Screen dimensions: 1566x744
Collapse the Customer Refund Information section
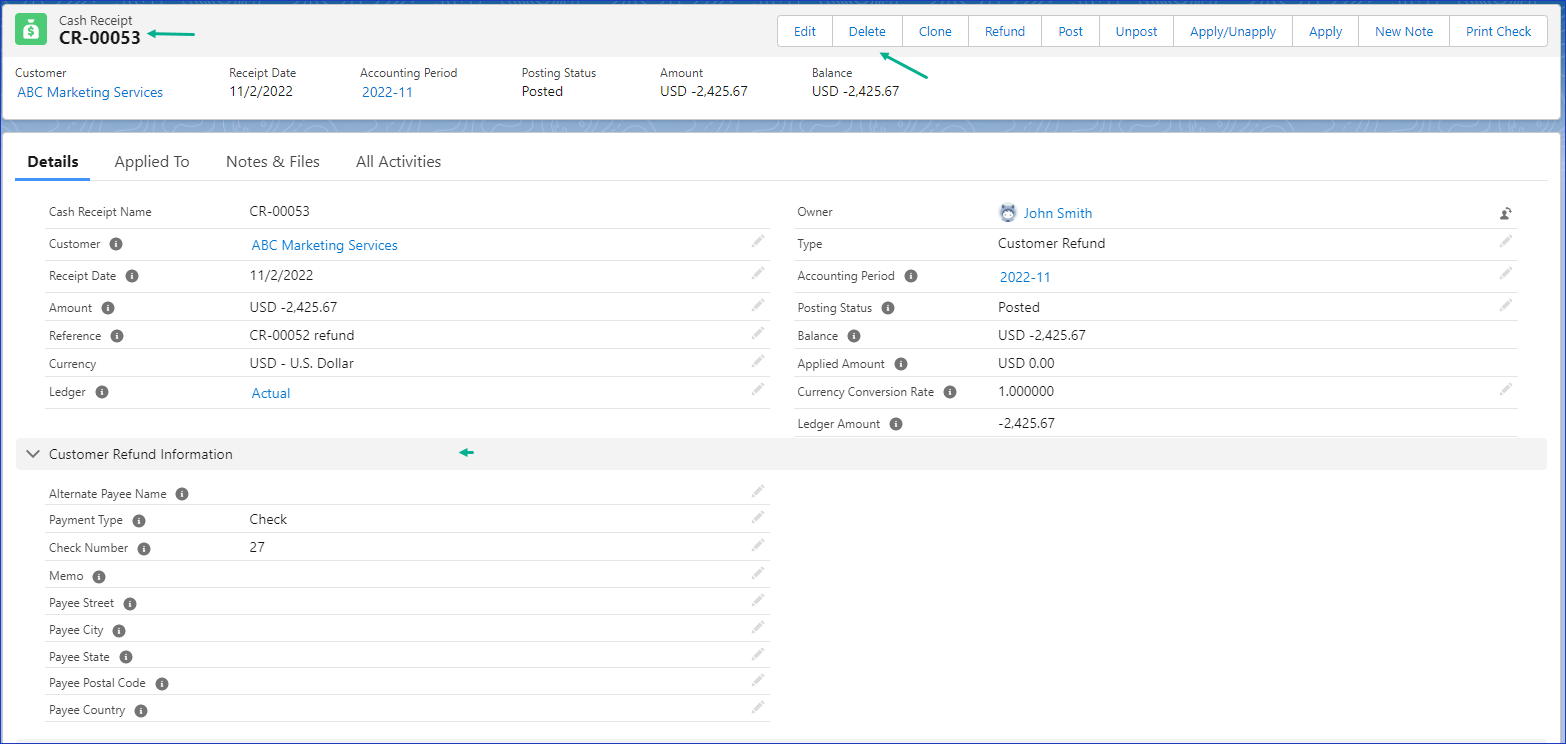33,454
